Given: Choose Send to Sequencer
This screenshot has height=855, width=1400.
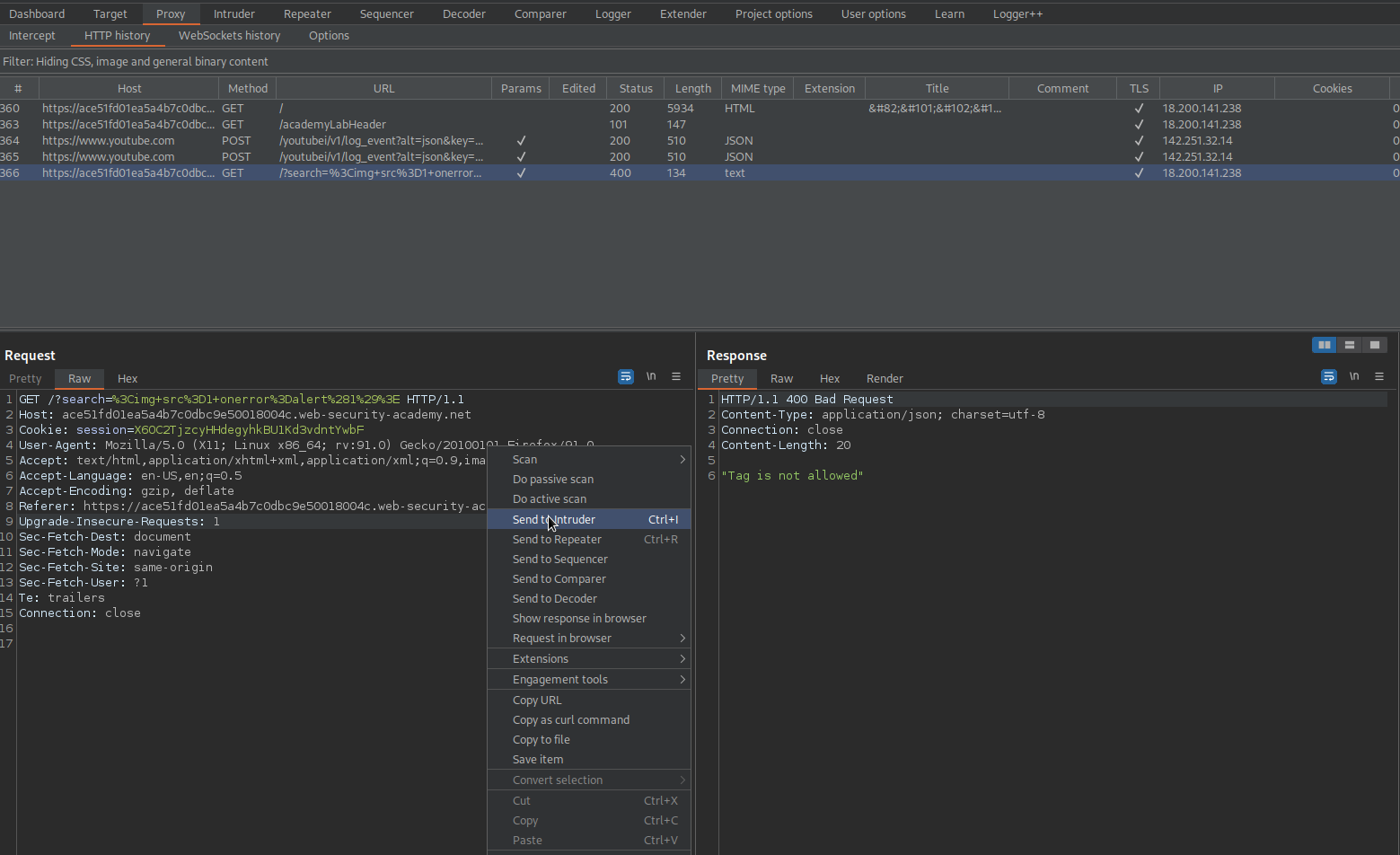Looking at the screenshot, I should click(589, 559).
